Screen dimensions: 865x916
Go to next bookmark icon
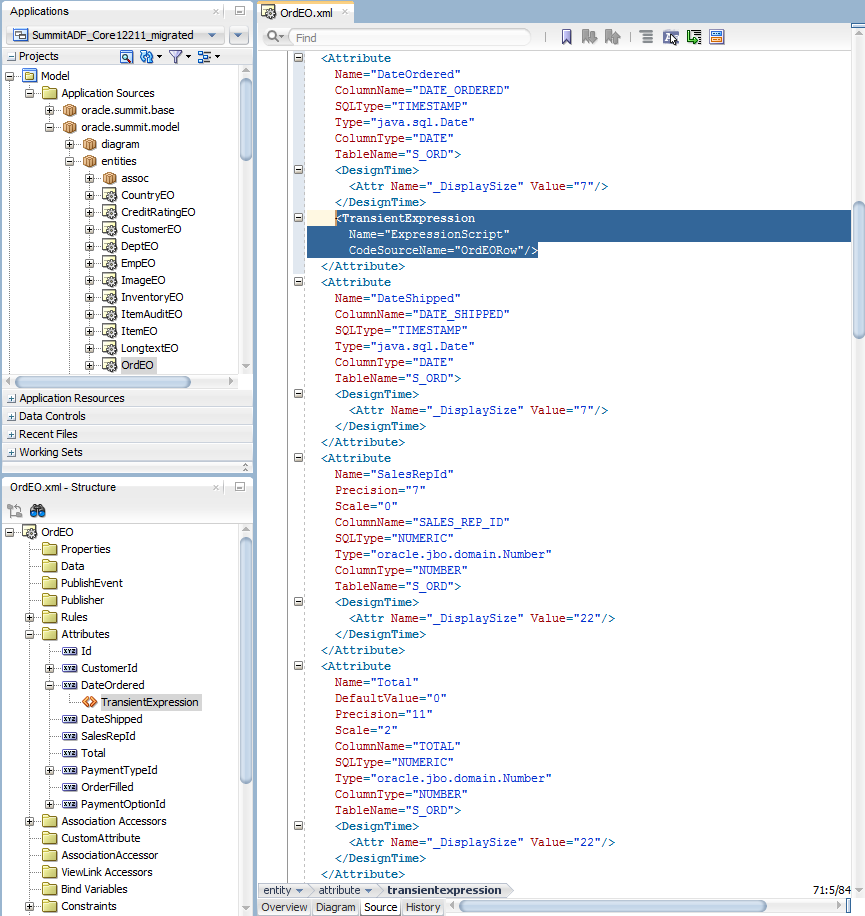point(589,37)
